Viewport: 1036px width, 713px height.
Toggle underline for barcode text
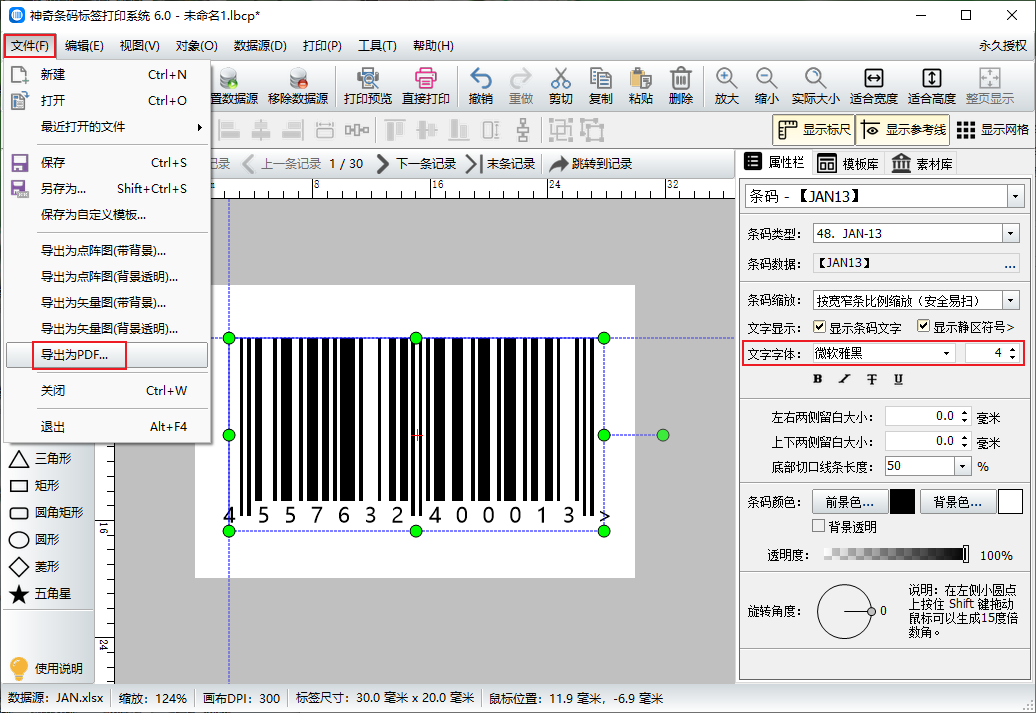898,379
